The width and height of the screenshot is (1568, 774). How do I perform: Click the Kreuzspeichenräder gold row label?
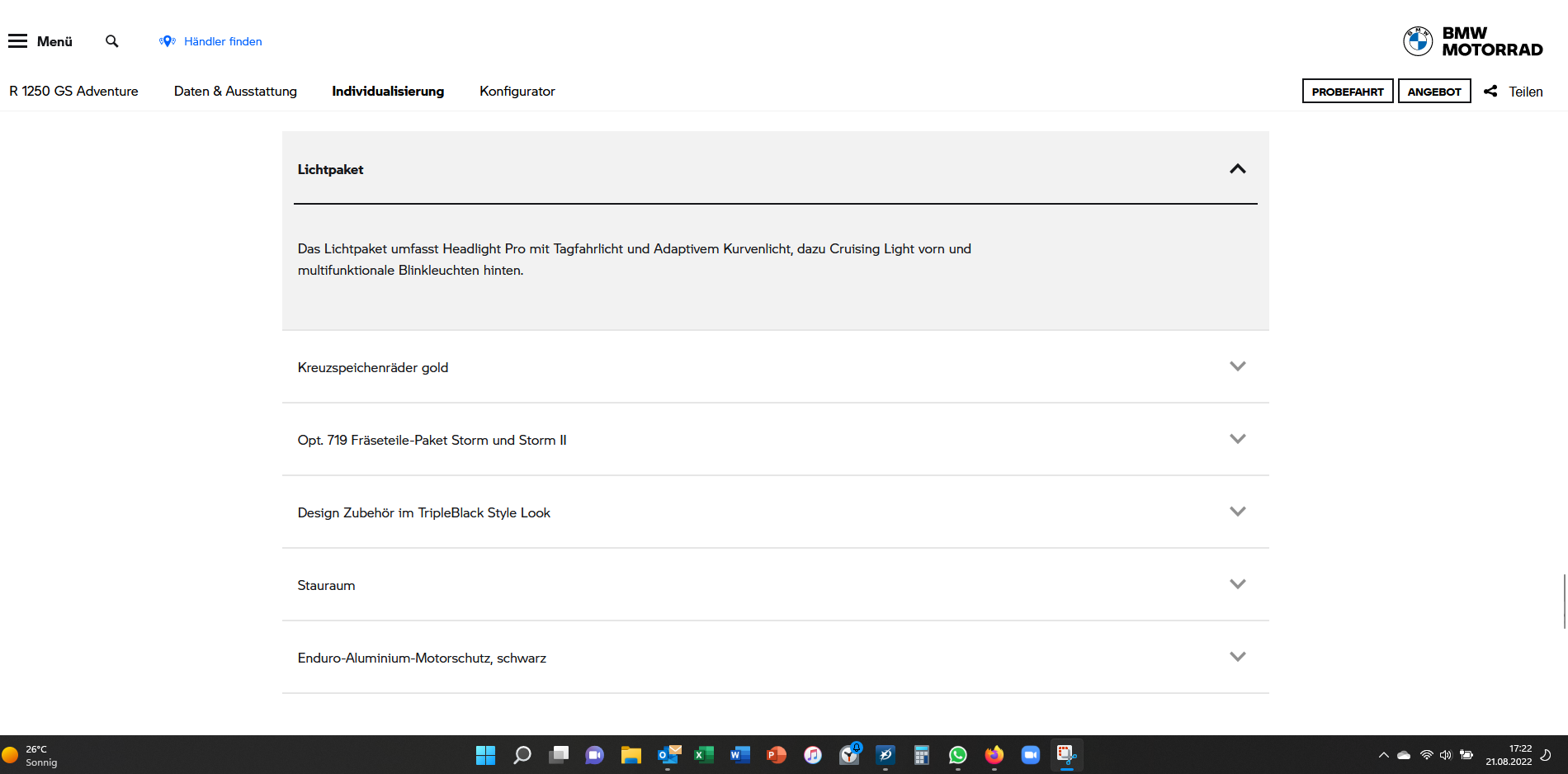point(373,367)
